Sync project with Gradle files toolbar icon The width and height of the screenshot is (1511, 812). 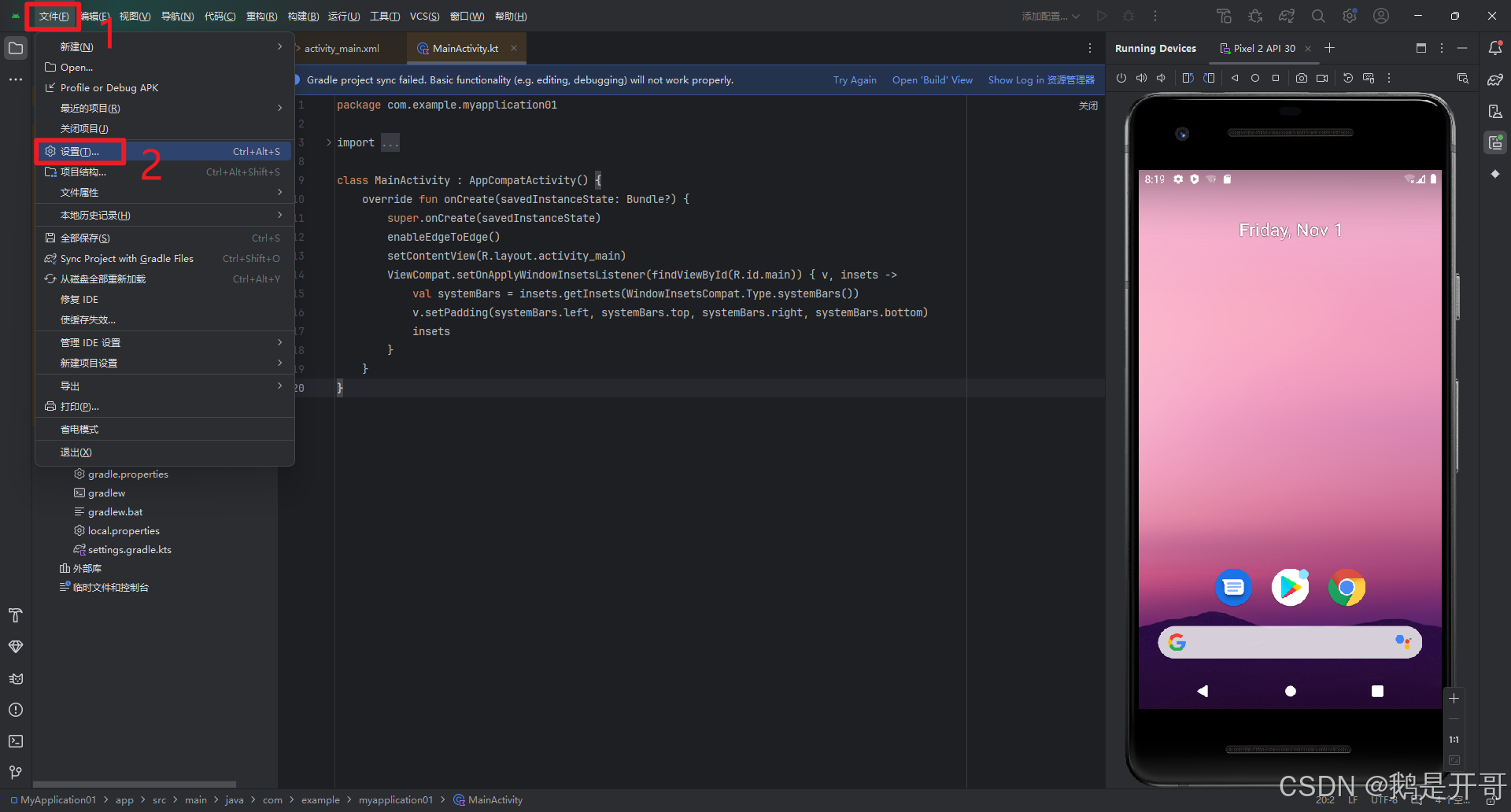[1287, 16]
